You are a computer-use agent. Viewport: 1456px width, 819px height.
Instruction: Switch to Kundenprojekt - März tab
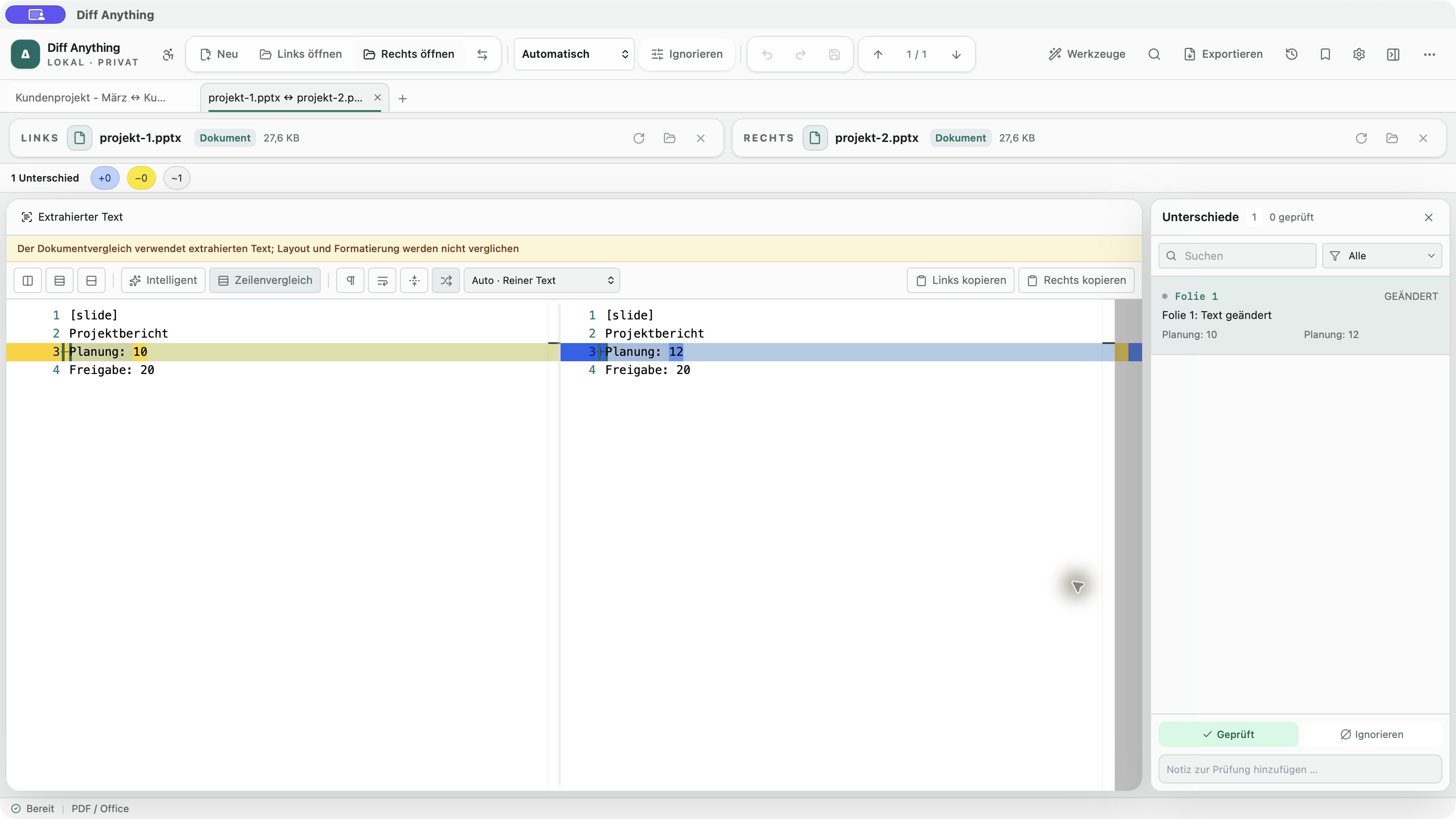click(x=91, y=98)
